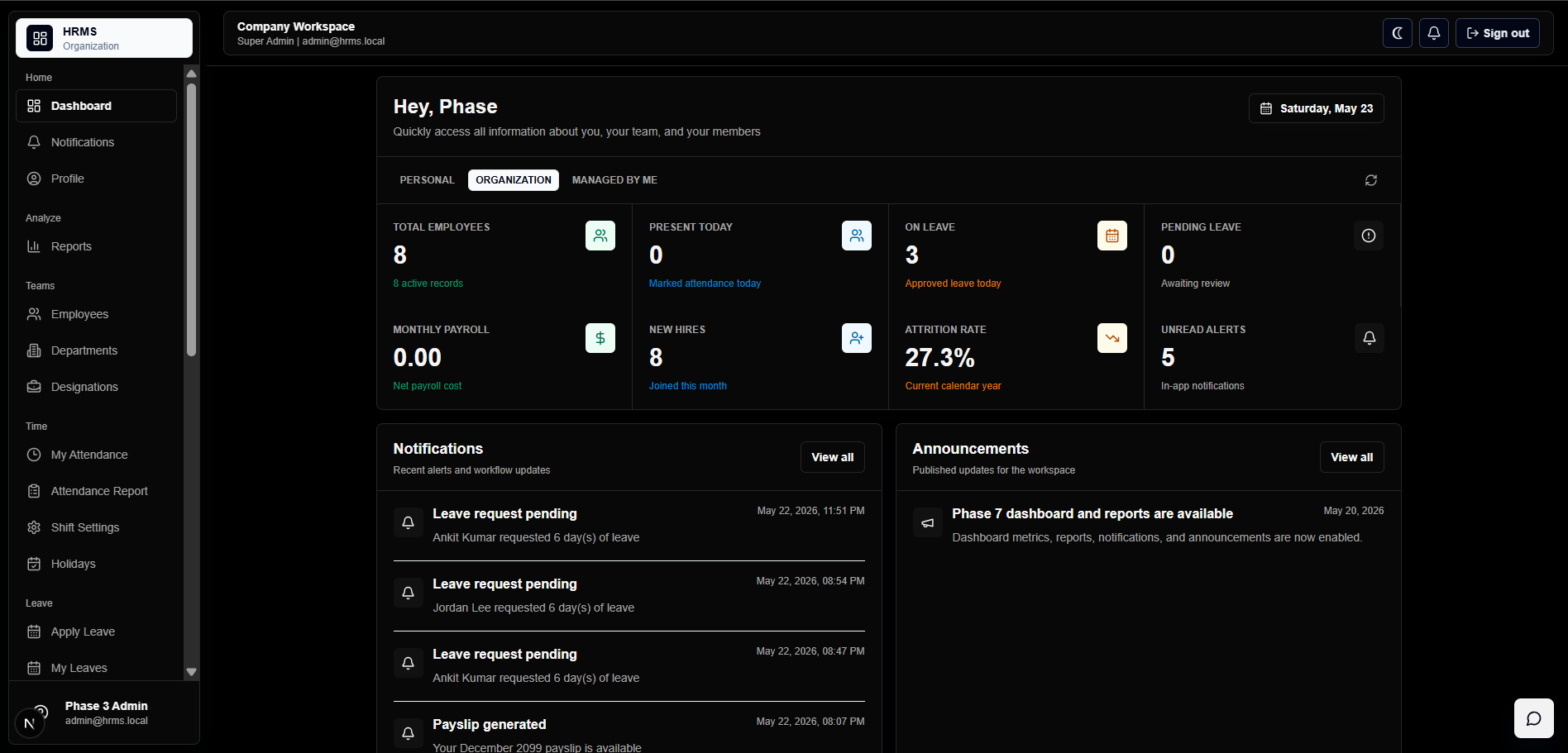Viewport: 1568px width, 753px height.
Task: Switch to the MANAGED BY ME tab
Action: point(614,180)
